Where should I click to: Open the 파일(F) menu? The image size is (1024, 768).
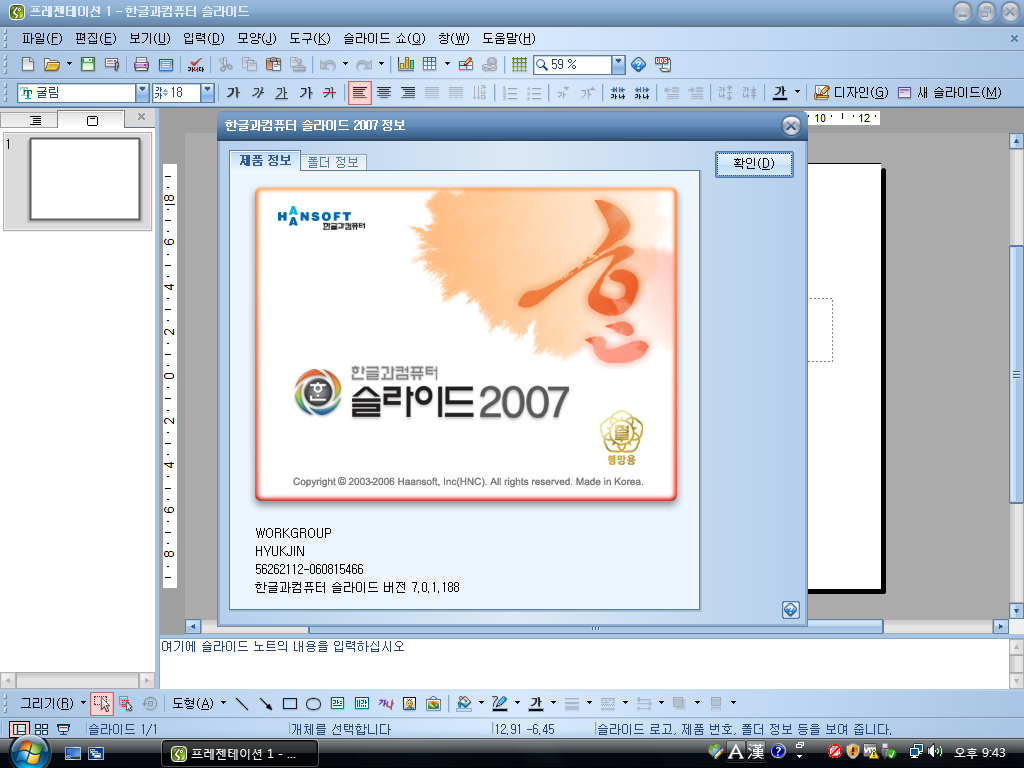[x=42, y=39]
